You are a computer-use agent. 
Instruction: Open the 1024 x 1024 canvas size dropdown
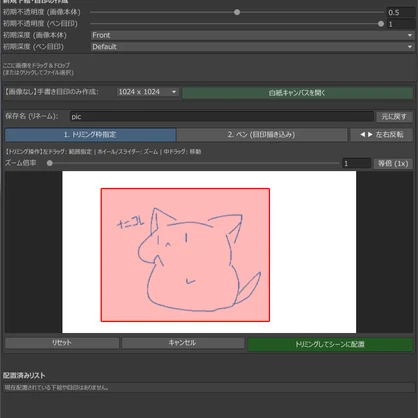(148, 92)
